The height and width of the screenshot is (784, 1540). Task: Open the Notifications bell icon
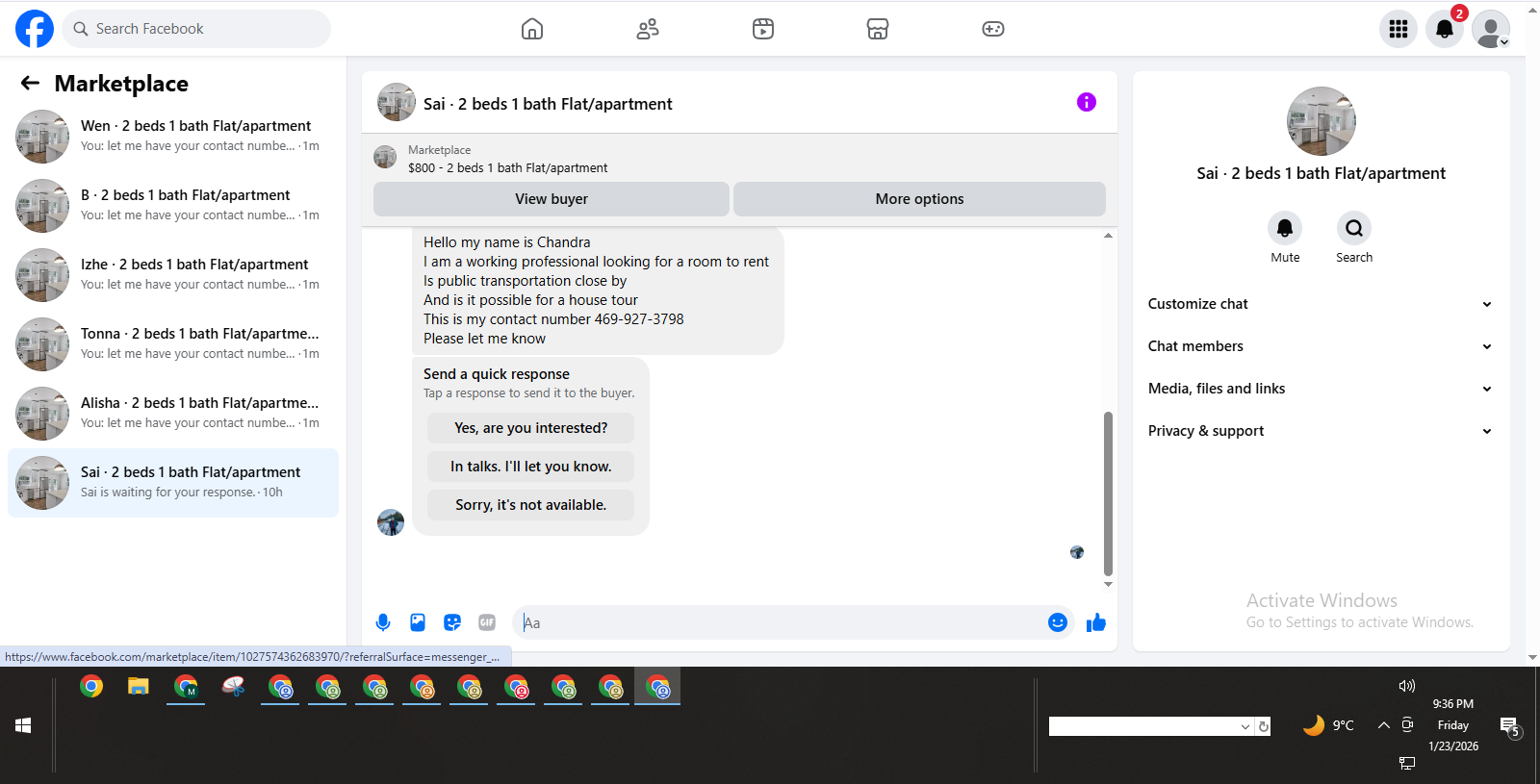click(x=1445, y=29)
